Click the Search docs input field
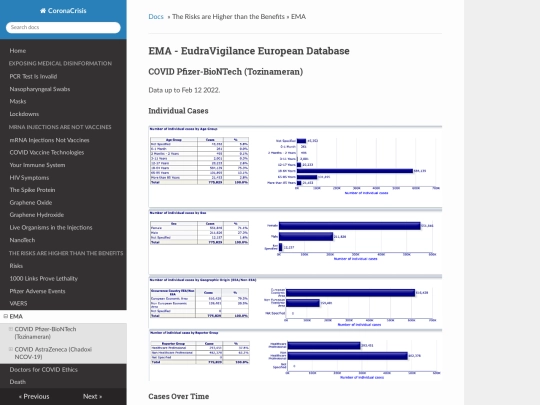The width and height of the screenshot is (540, 405). click(63, 27)
